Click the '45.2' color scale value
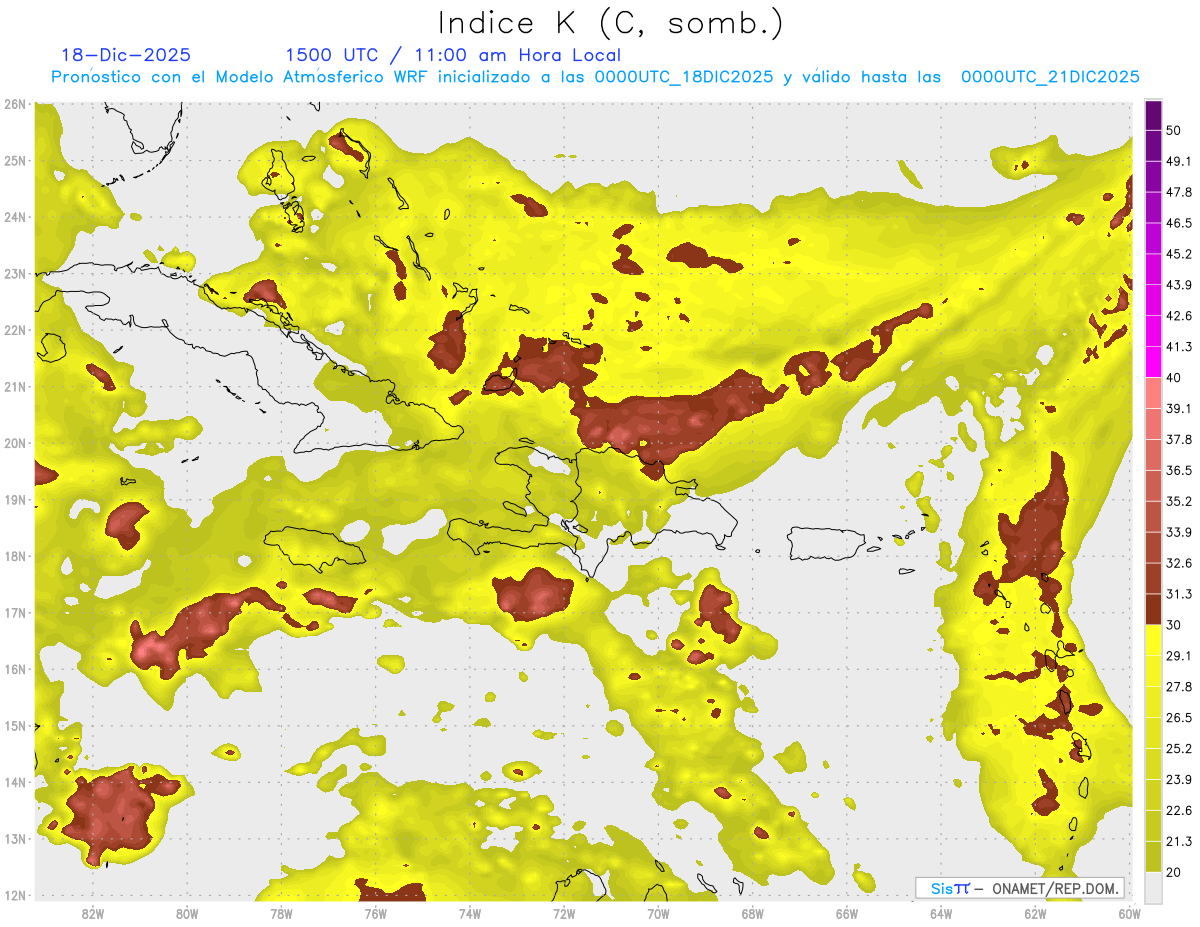 1179,254
